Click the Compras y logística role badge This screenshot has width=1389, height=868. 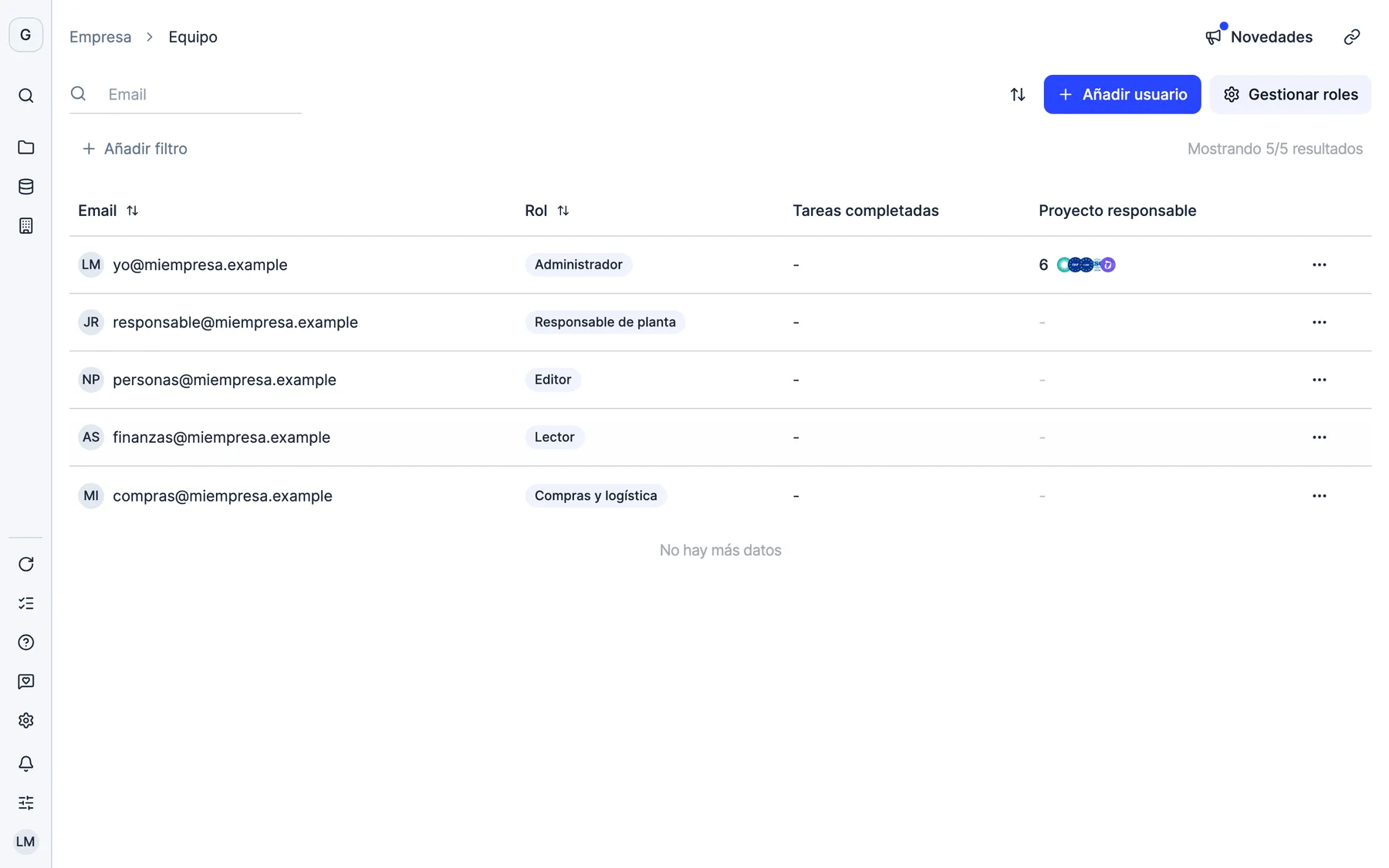(x=596, y=496)
